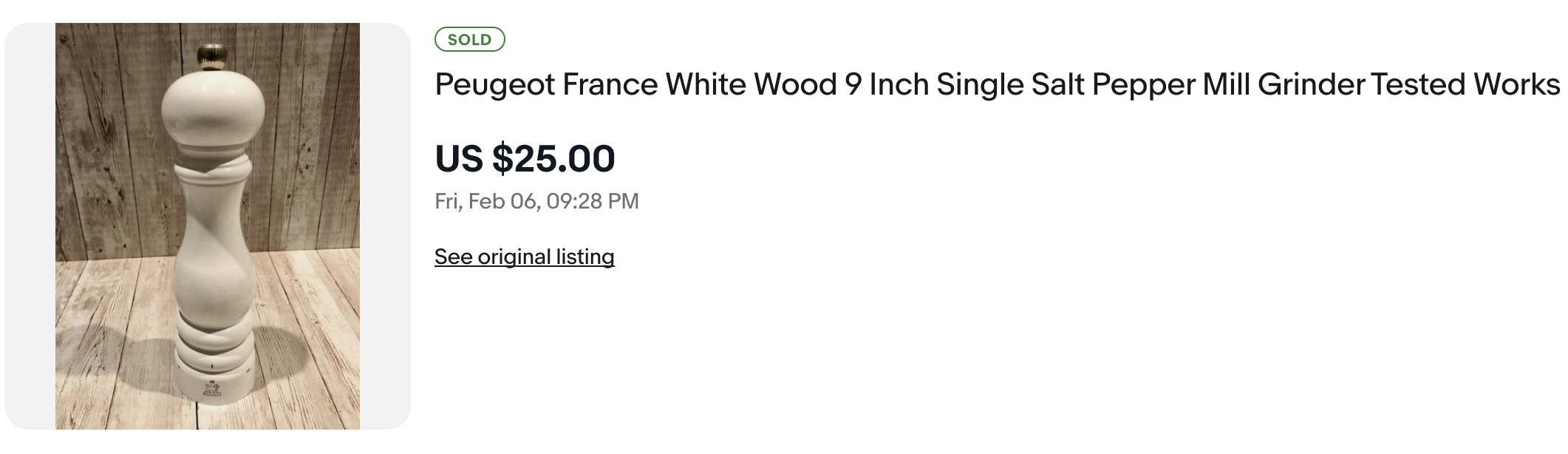Click the Fri, Feb 06 sold date
Viewport: 1568px width, 454px height.
488,201
